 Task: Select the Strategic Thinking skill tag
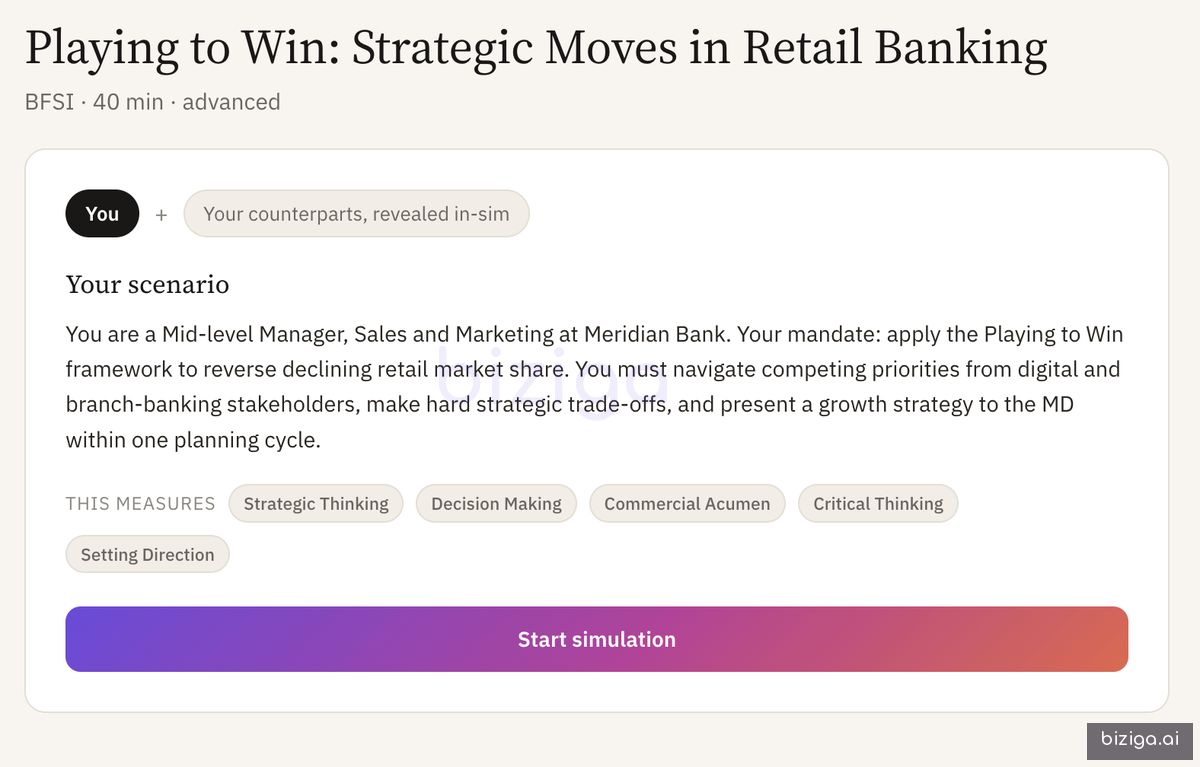tap(316, 504)
